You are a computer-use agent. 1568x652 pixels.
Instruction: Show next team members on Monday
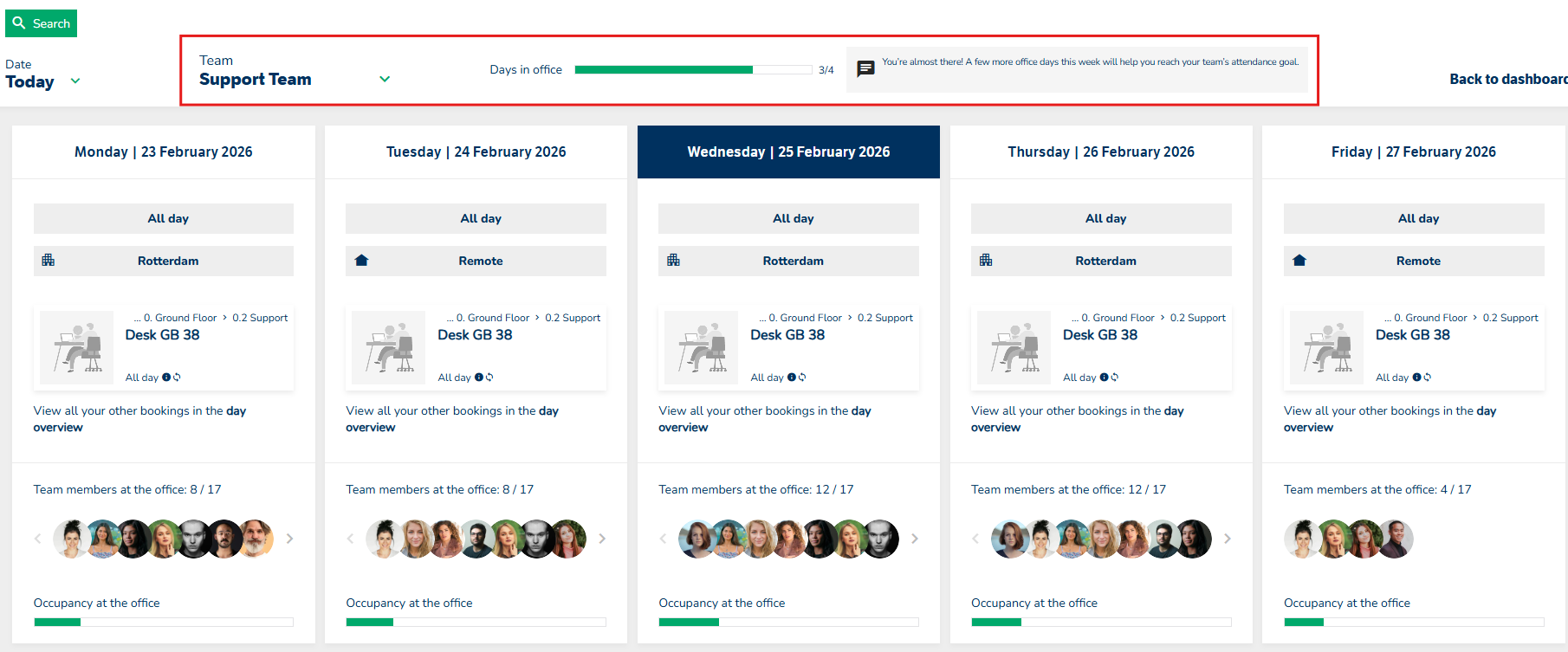pos(289,539)
